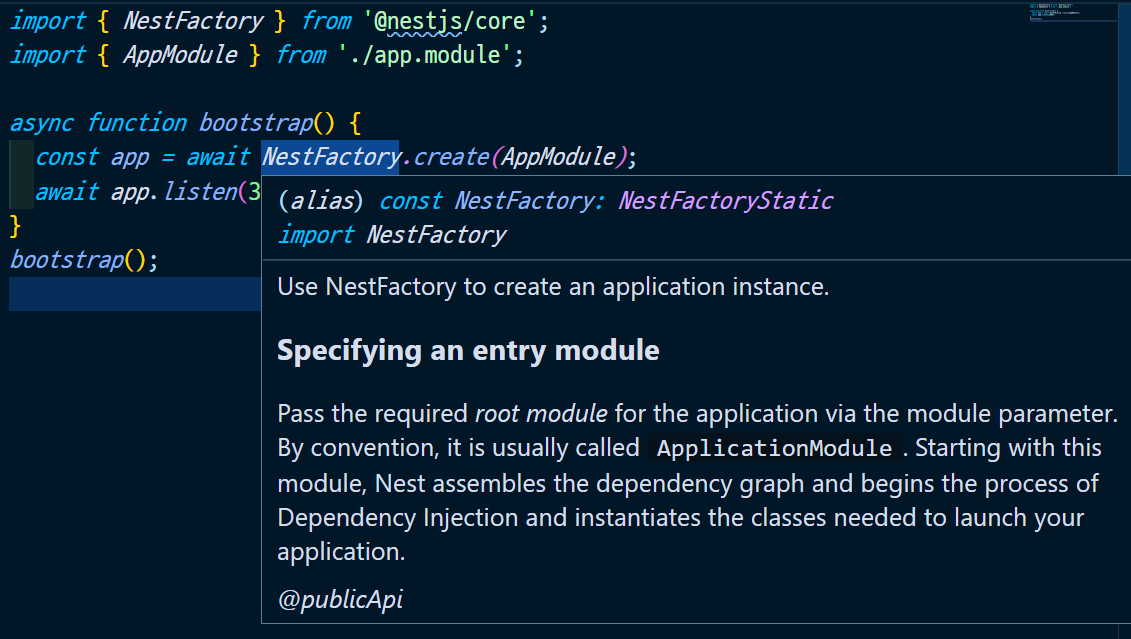Image resolution: width=1131 pixels, height=639 pixels.
Task: Click the listen method call on app
Action: [201, 191]
